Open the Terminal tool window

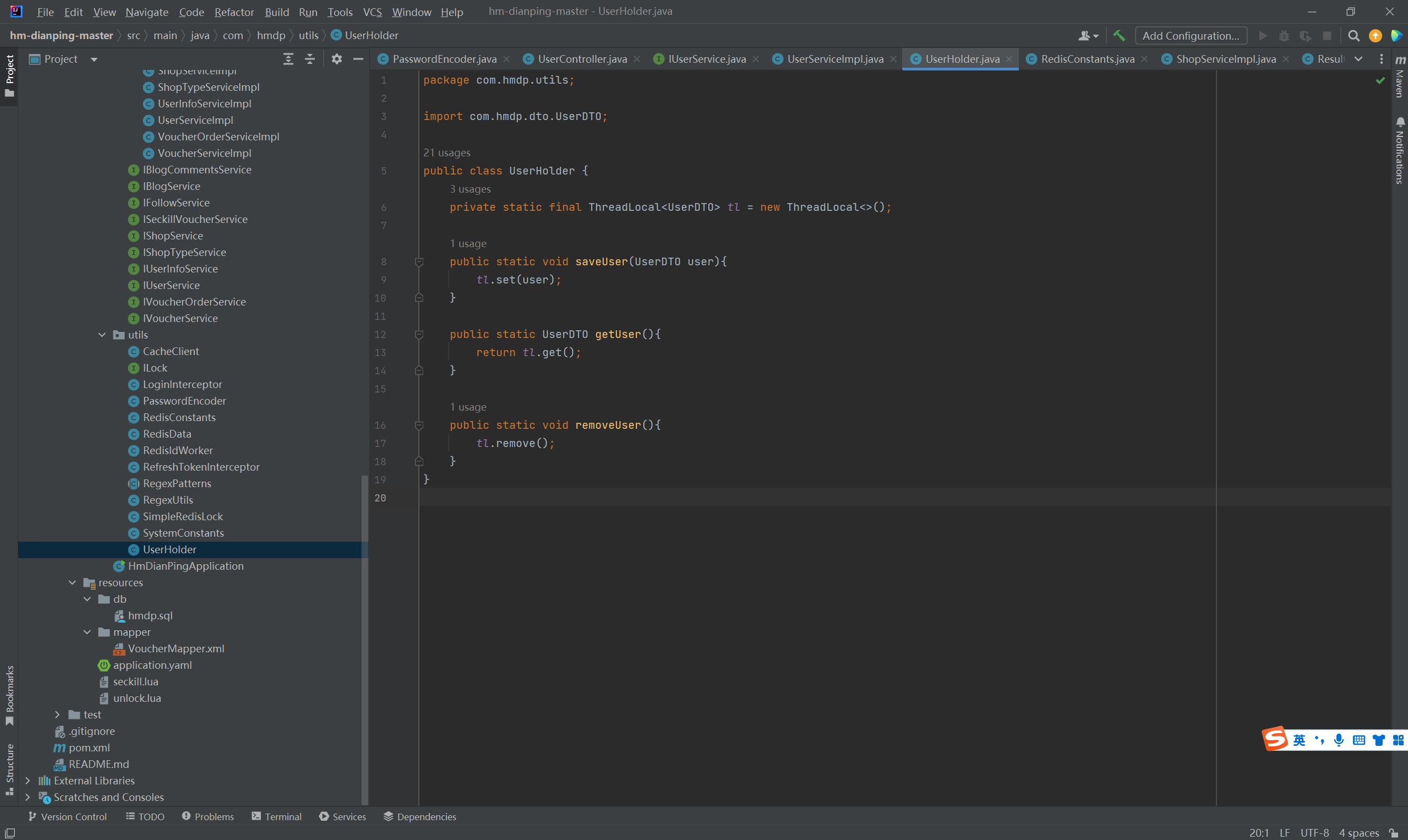[x=276, y=816]
